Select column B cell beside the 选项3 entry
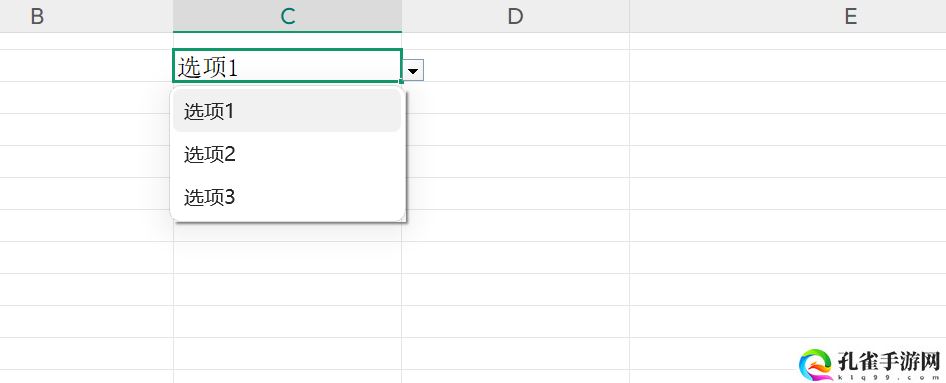Screen dimensions: 946x383 point(86,194)
